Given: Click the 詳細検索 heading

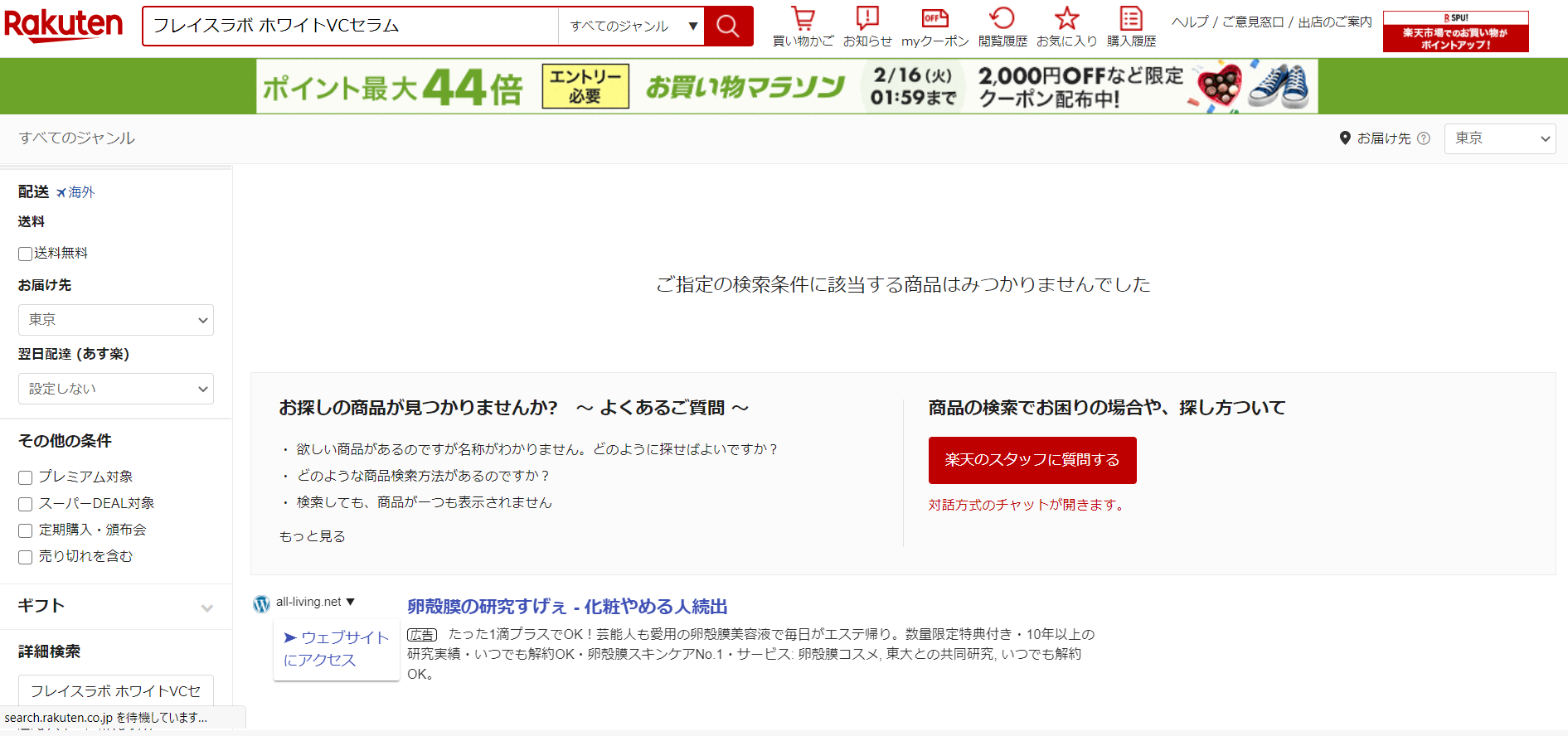Looking at the screenshot, I should point(49,651).
